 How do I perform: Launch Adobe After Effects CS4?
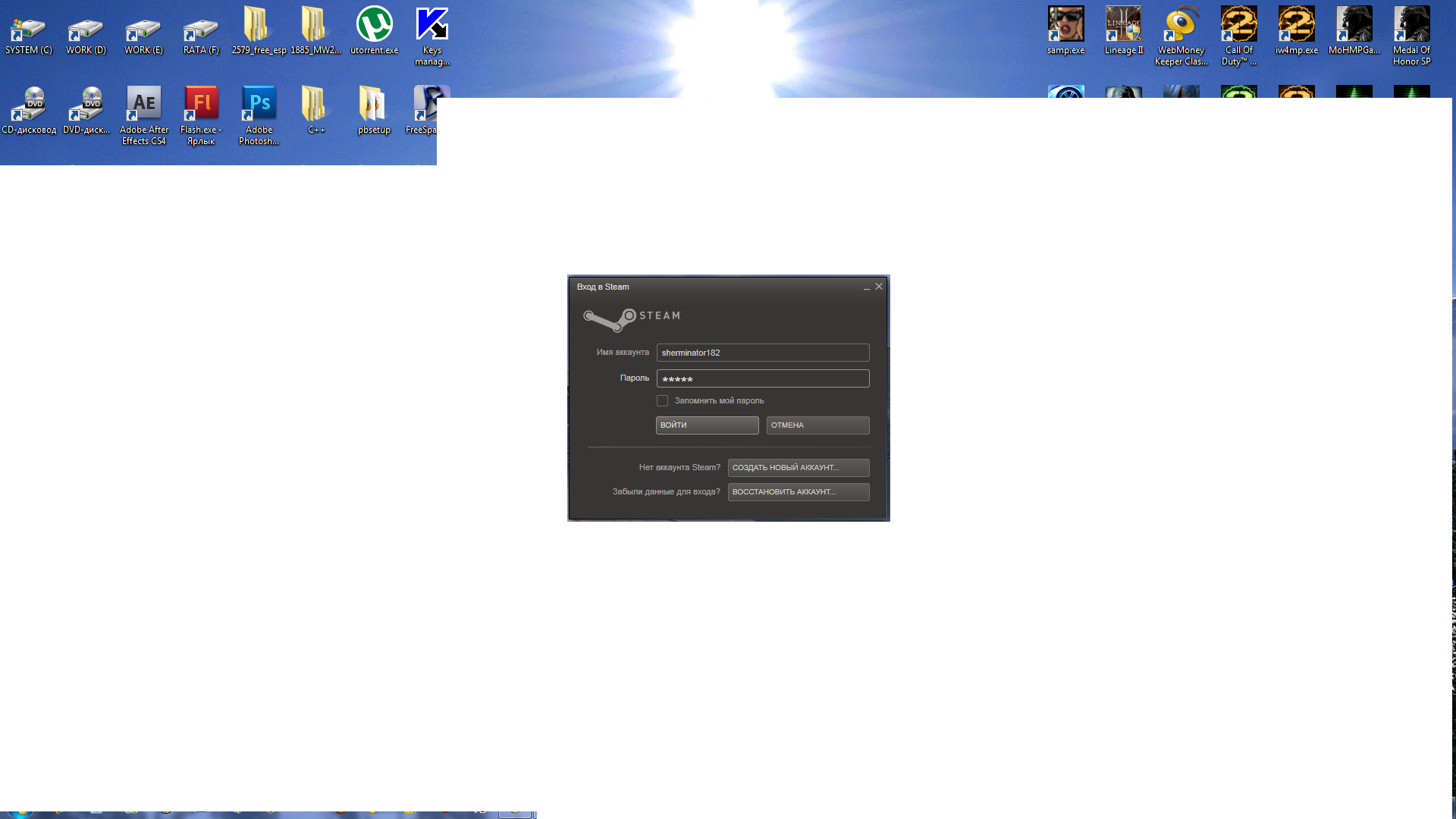[x=144, y=116]
